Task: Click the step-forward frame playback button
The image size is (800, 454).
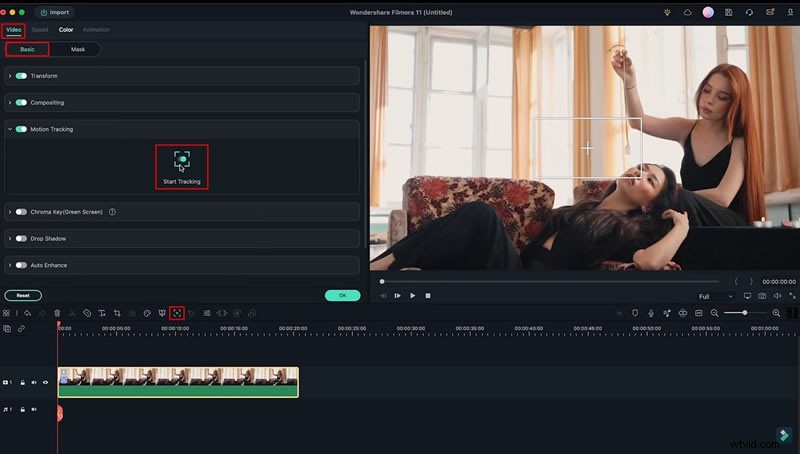Action: 397,296
